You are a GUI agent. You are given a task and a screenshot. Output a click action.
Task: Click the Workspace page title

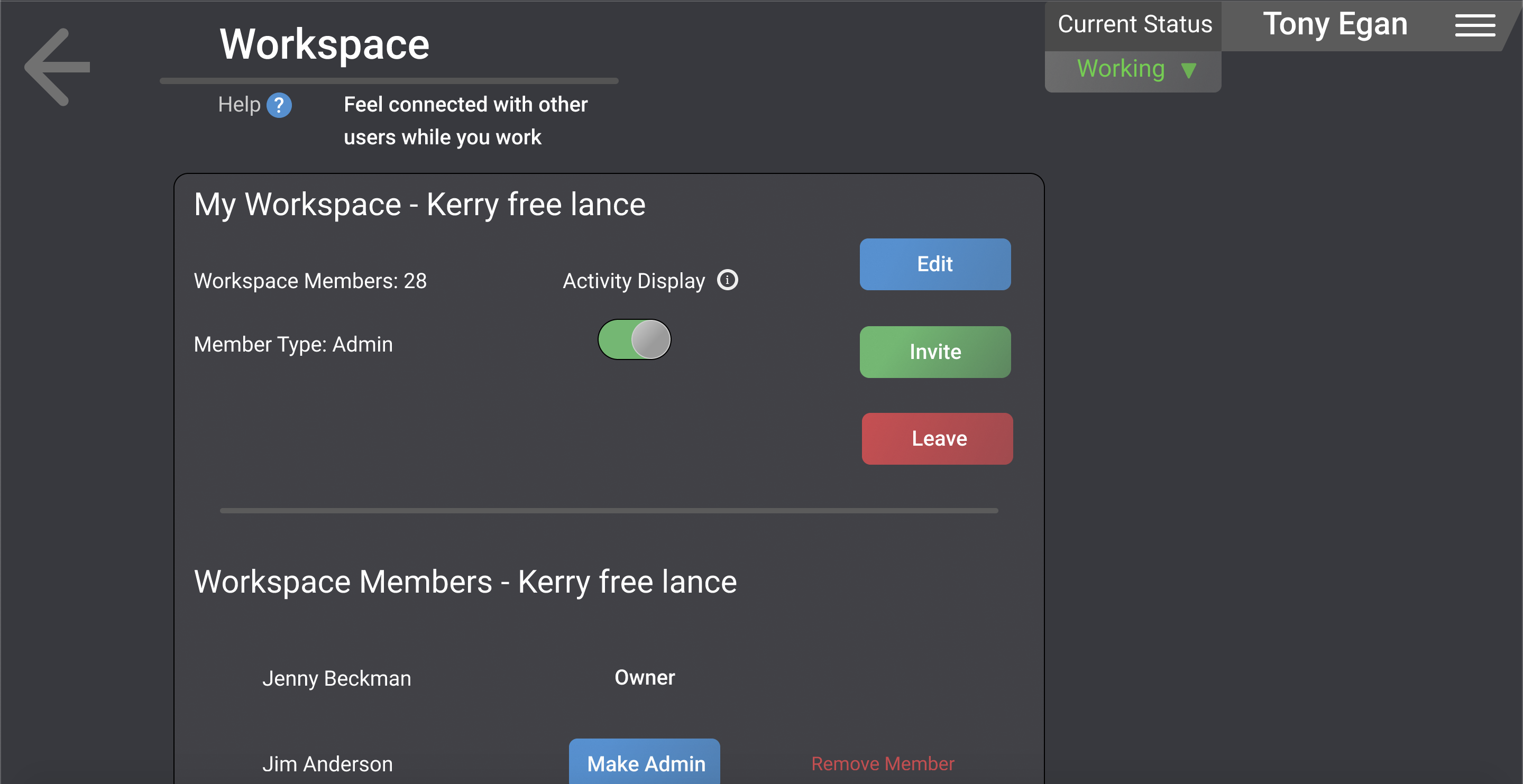pos(324,44)
